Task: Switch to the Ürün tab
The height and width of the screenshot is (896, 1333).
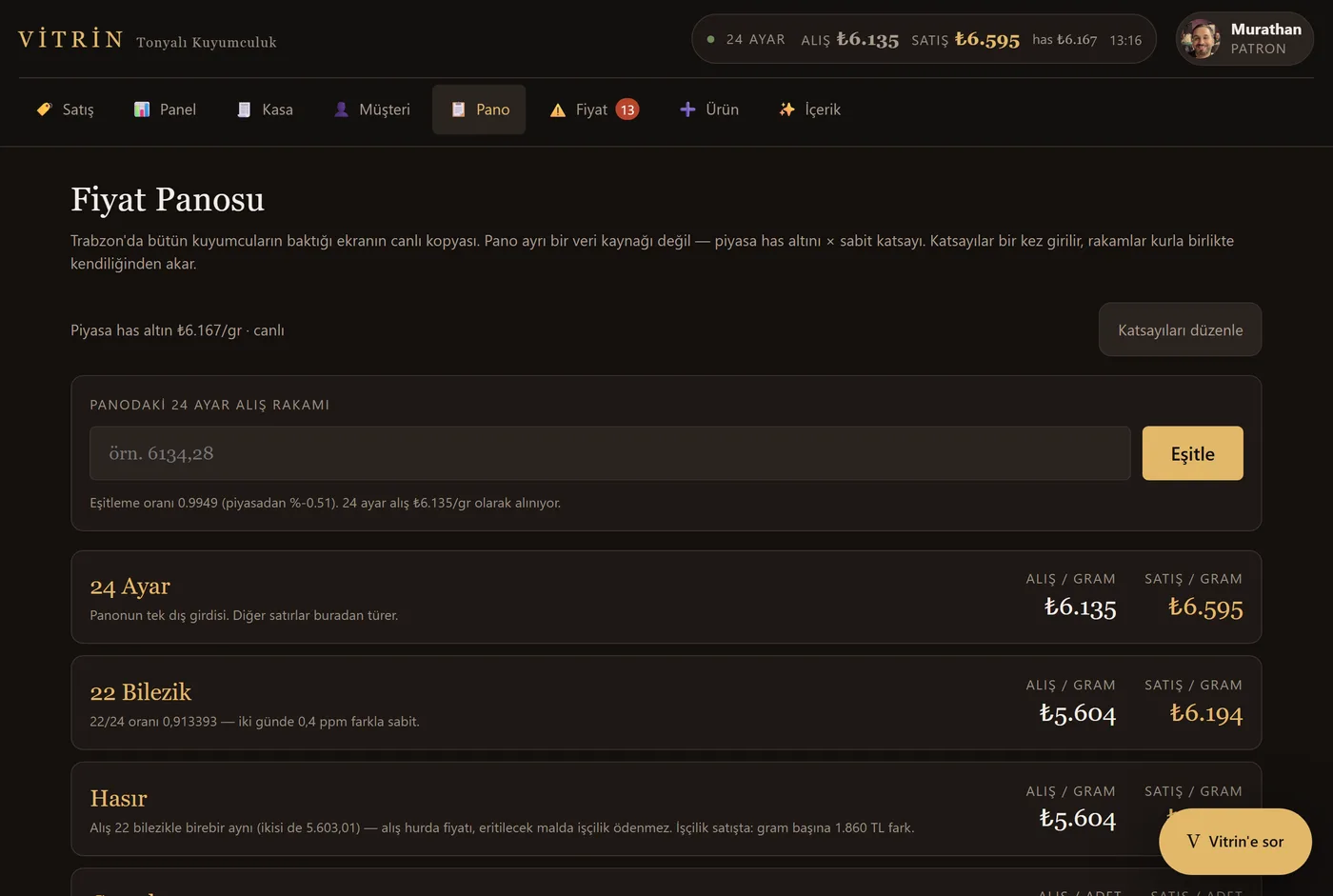Action: coord(709,110)
